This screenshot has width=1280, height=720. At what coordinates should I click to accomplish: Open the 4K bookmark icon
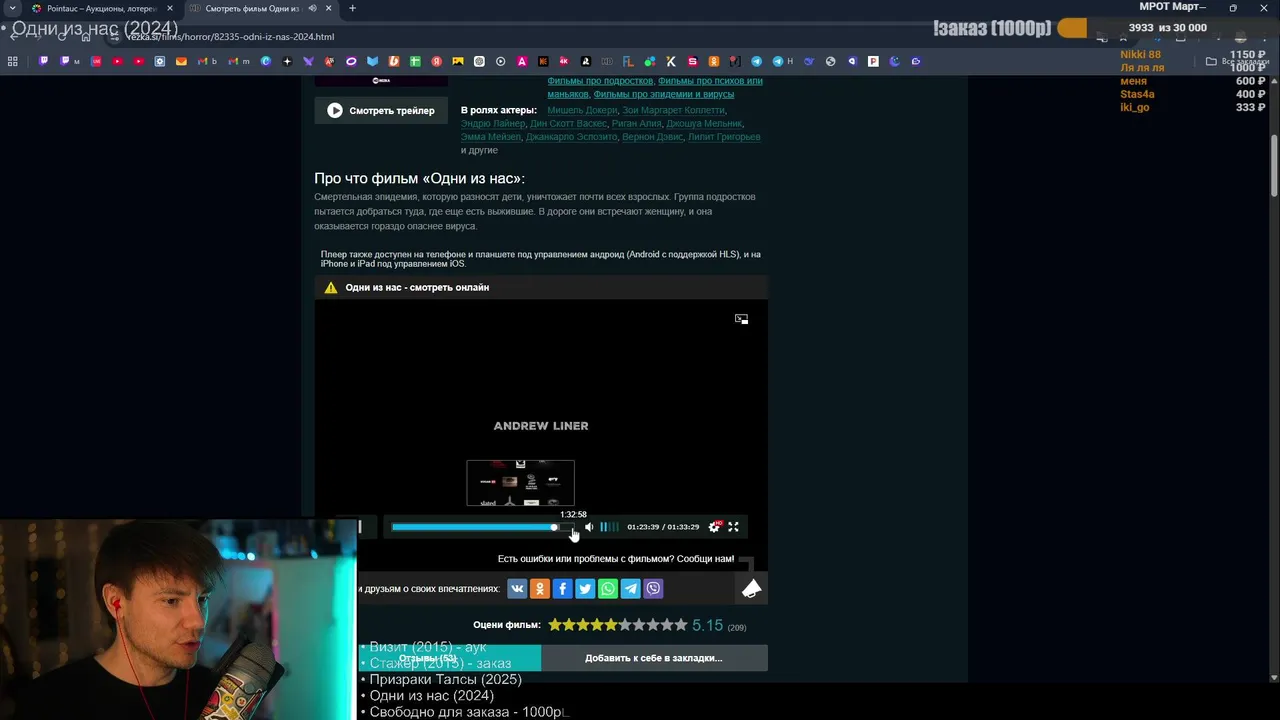point(564,61)
